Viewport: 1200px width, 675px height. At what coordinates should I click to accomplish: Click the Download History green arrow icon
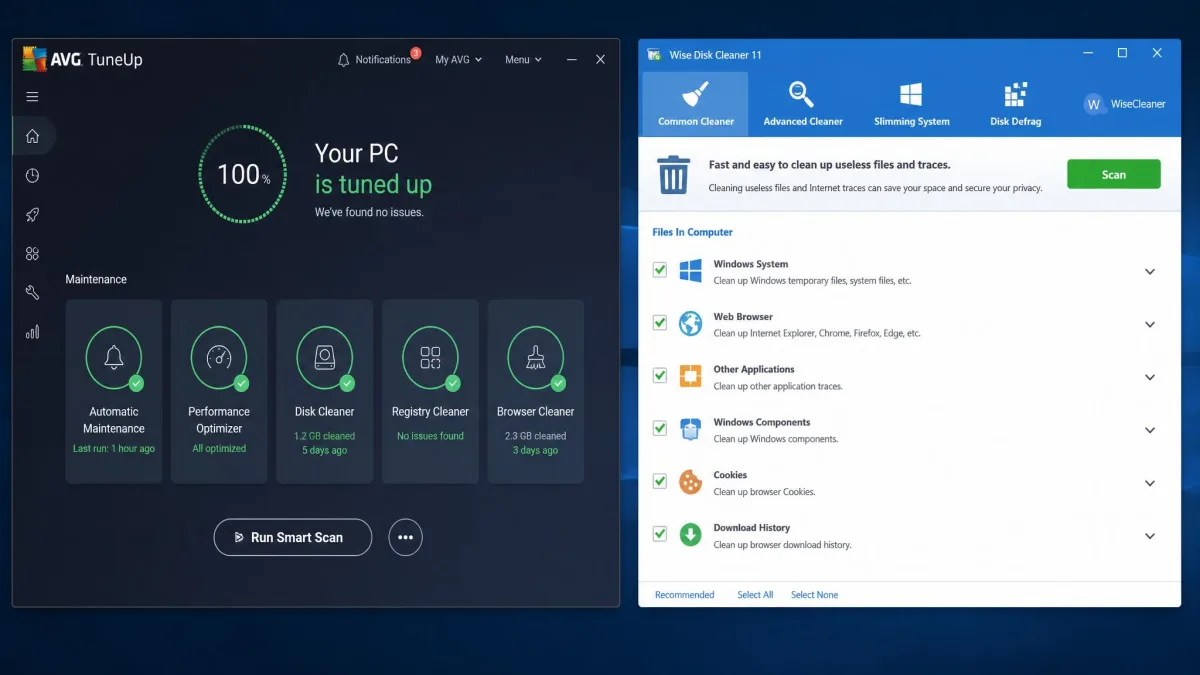pos(690,535)
